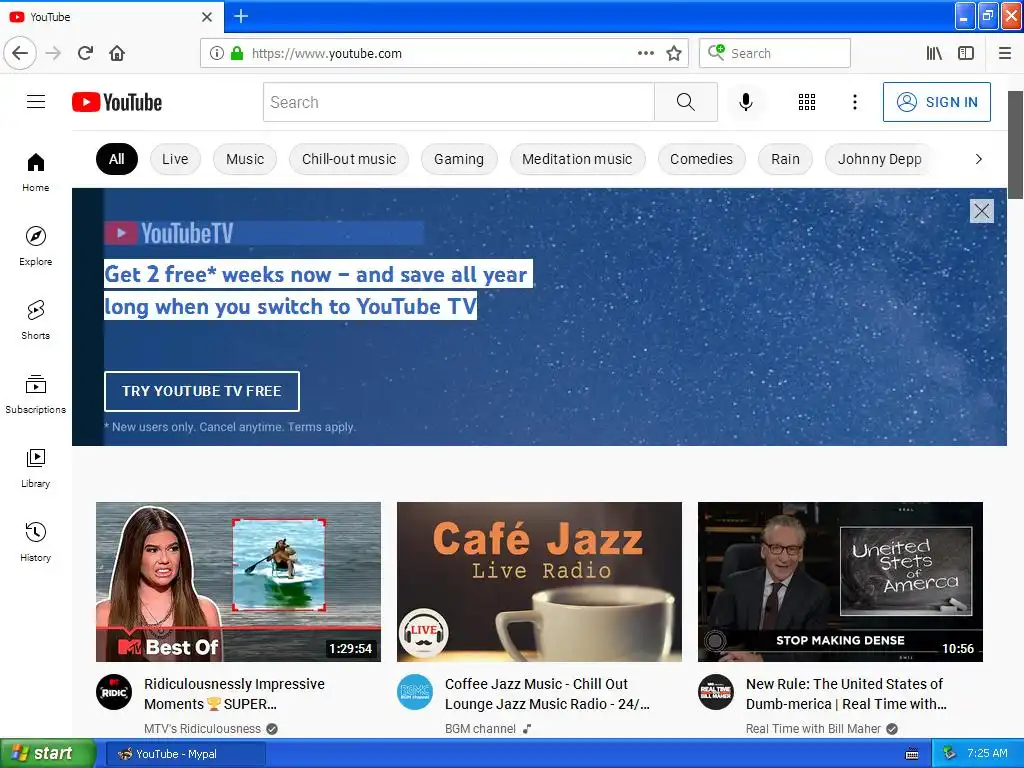Open MTV's Ridiculousness channel name
The height and width of the screenshot is (768, 1024).
tap(202, 728)
